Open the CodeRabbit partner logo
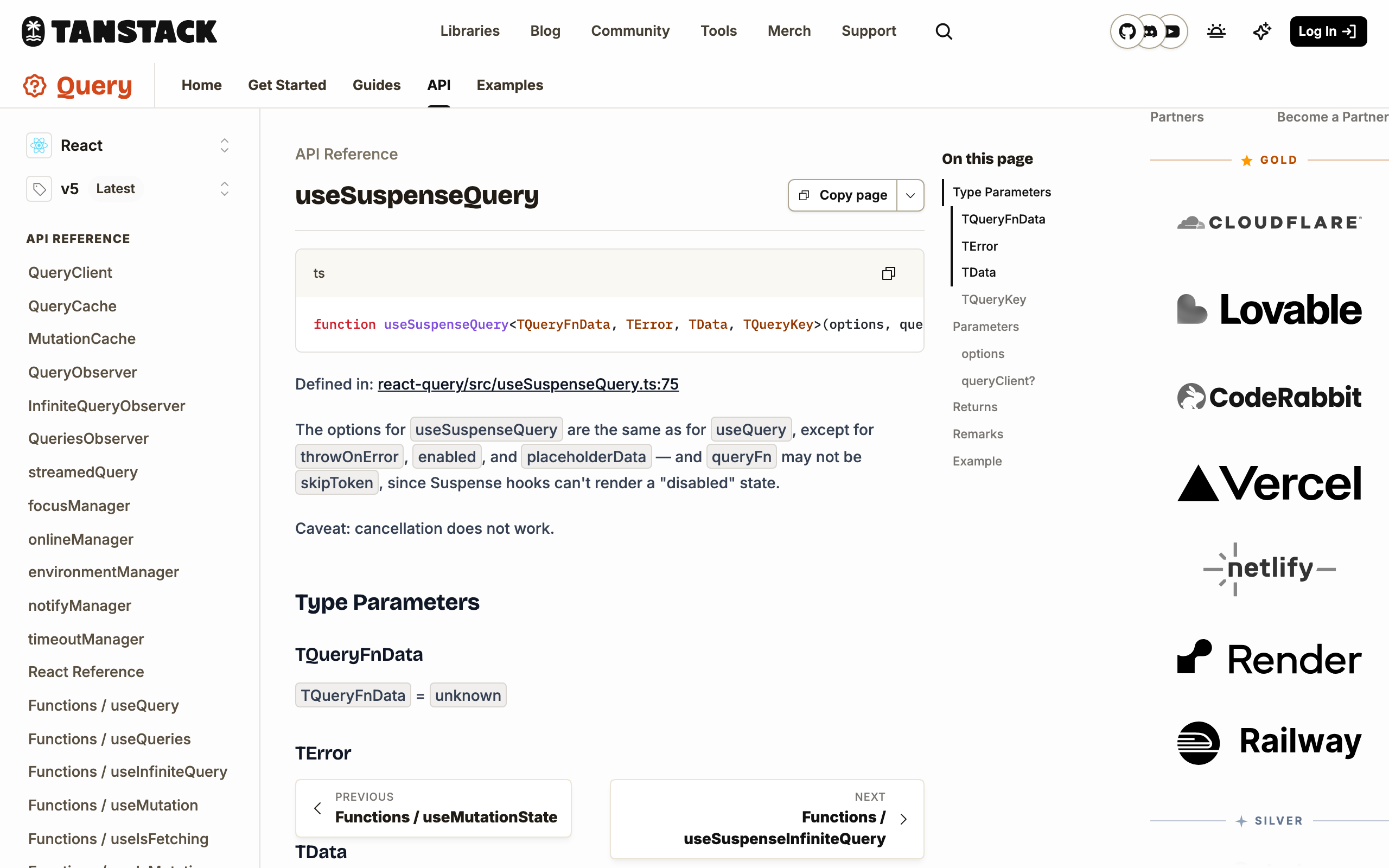Screen dimensions: 1389x868 tap(1269, 397)
